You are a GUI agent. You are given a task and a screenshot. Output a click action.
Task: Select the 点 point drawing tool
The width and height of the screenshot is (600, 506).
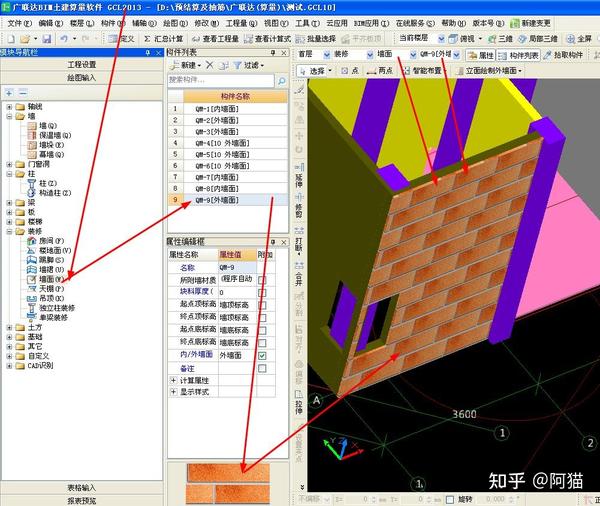[x=350, y=71]
